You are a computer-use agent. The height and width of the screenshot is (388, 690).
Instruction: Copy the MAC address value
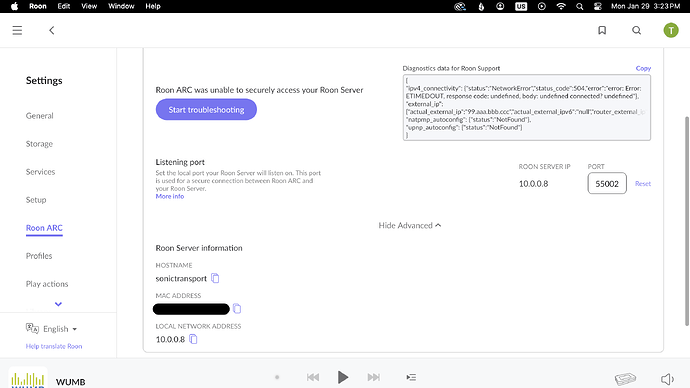click(237, 308)
